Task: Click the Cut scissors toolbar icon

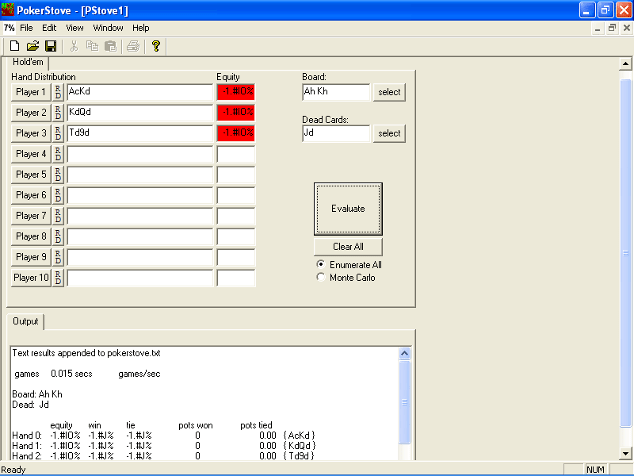Action: (74, 46)
